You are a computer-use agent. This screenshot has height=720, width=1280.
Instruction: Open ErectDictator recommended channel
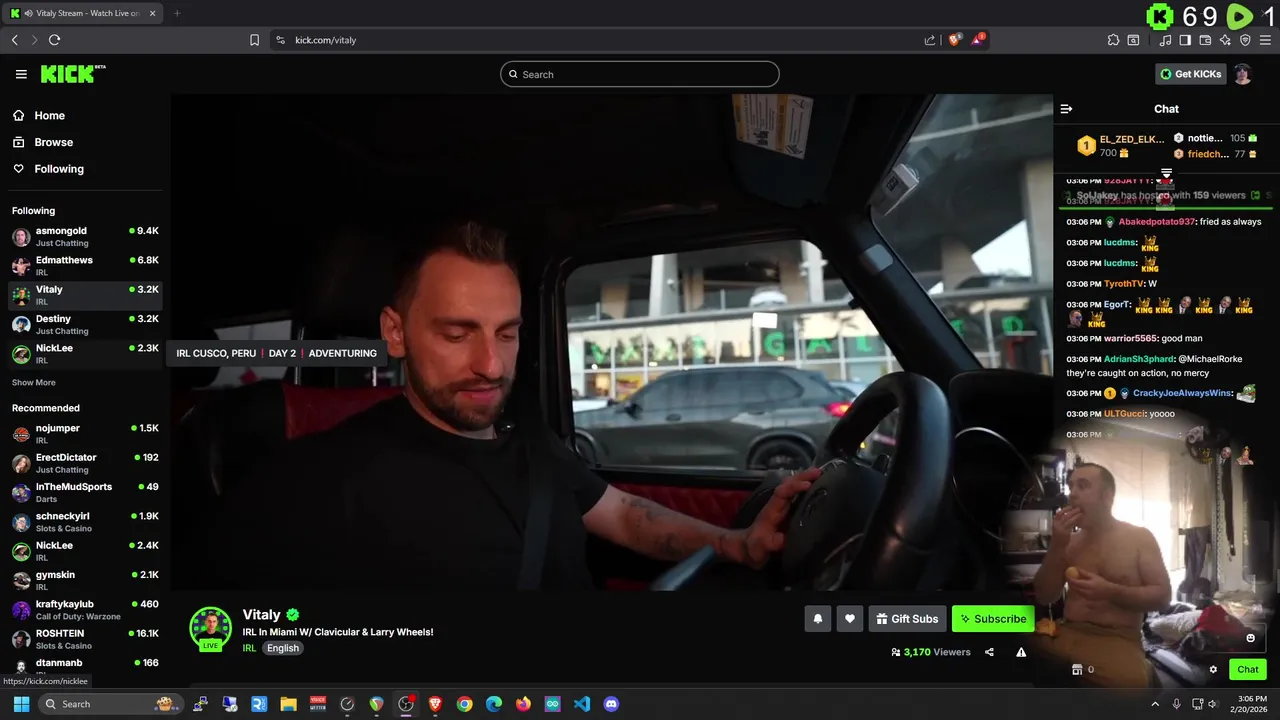point(85,463)
